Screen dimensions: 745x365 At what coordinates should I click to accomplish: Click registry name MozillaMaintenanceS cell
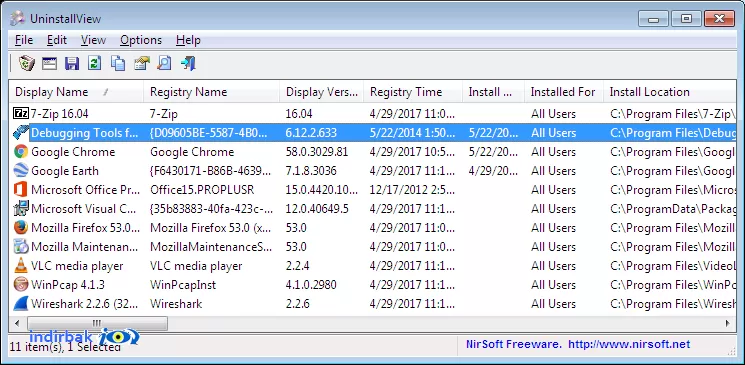tap(211, 247)
